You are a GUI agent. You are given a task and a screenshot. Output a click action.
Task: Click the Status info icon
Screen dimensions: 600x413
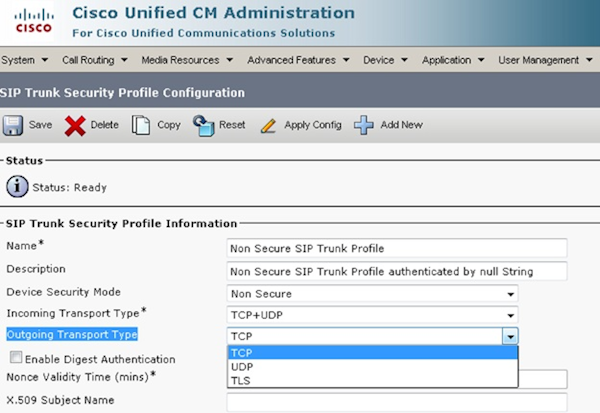[x=17, y=187]
